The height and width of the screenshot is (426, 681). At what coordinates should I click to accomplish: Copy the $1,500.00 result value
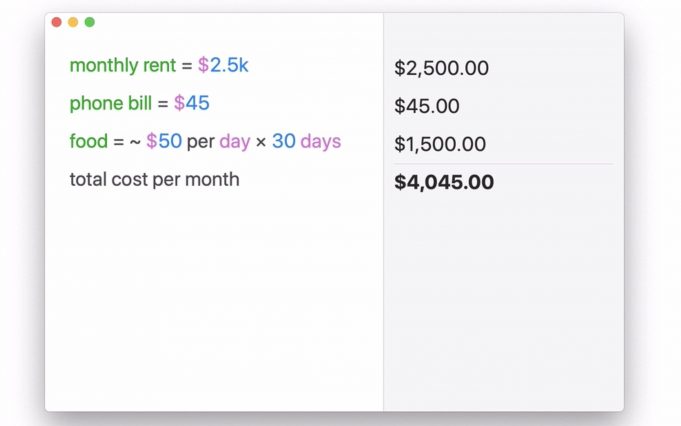[440, 144]
